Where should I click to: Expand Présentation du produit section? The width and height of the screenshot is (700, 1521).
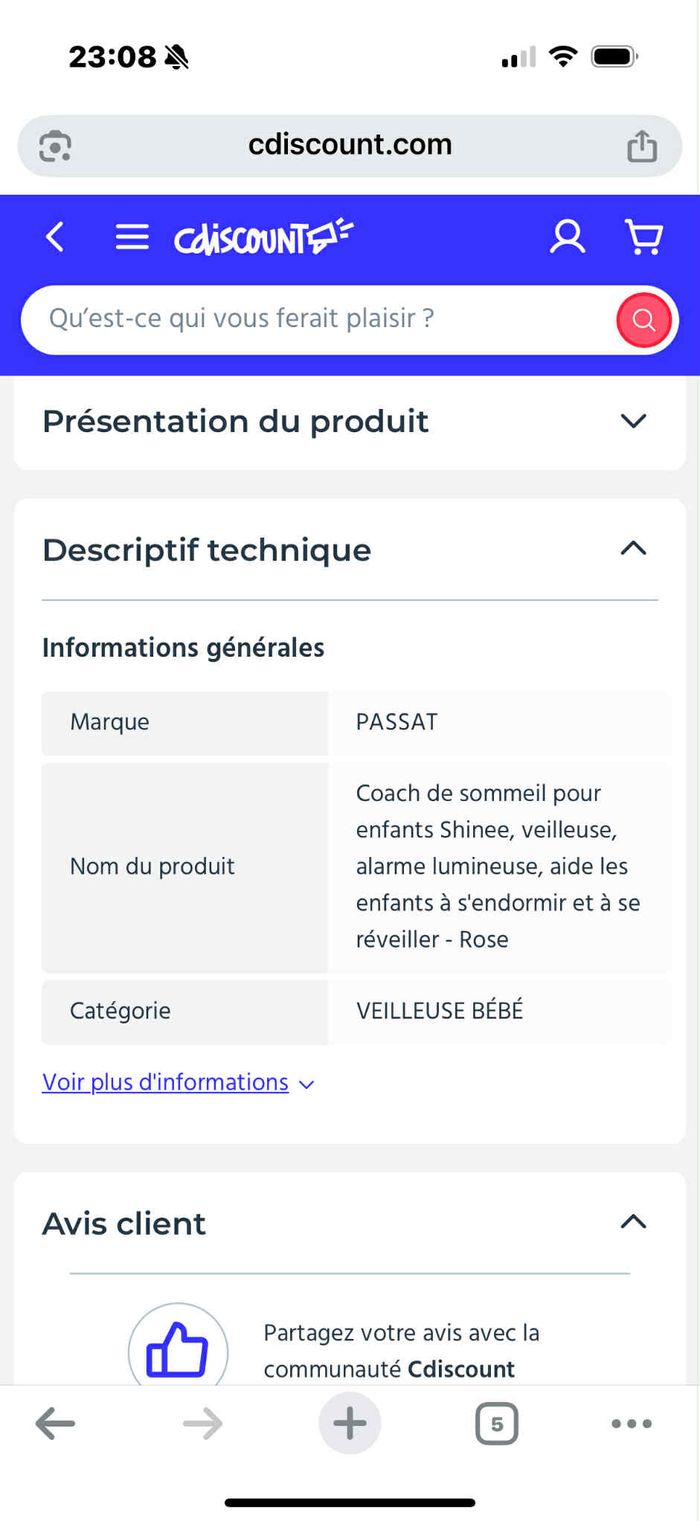350,421
